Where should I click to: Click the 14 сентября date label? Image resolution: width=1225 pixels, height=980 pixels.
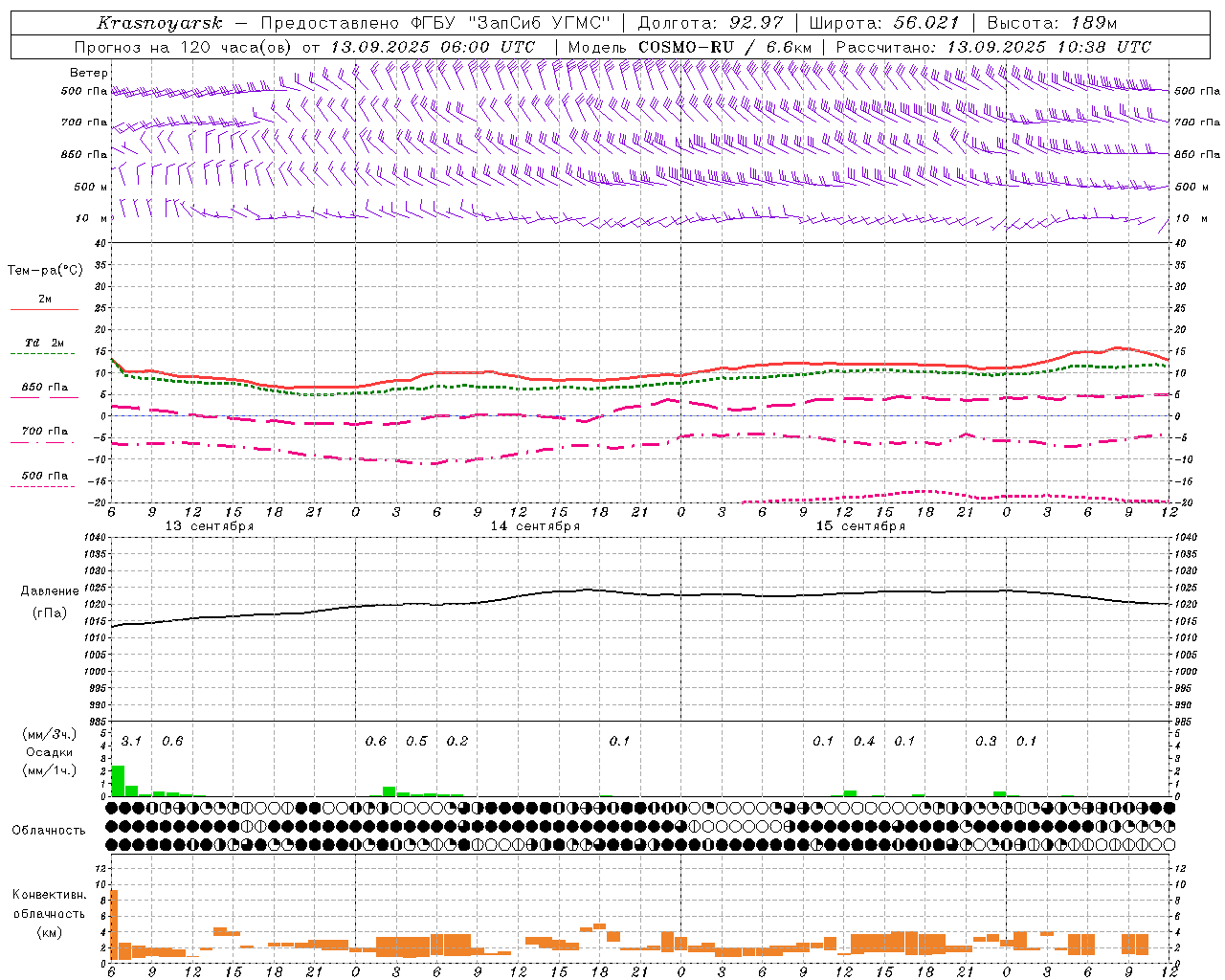tap(535, 526)
